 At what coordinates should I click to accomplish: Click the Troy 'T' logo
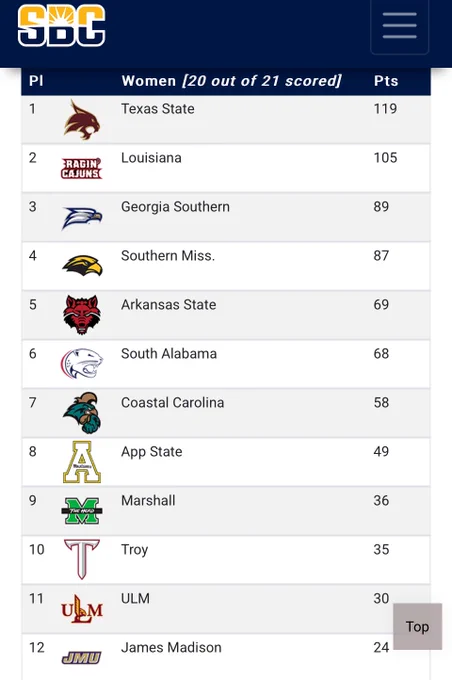[x=82, y=559]
